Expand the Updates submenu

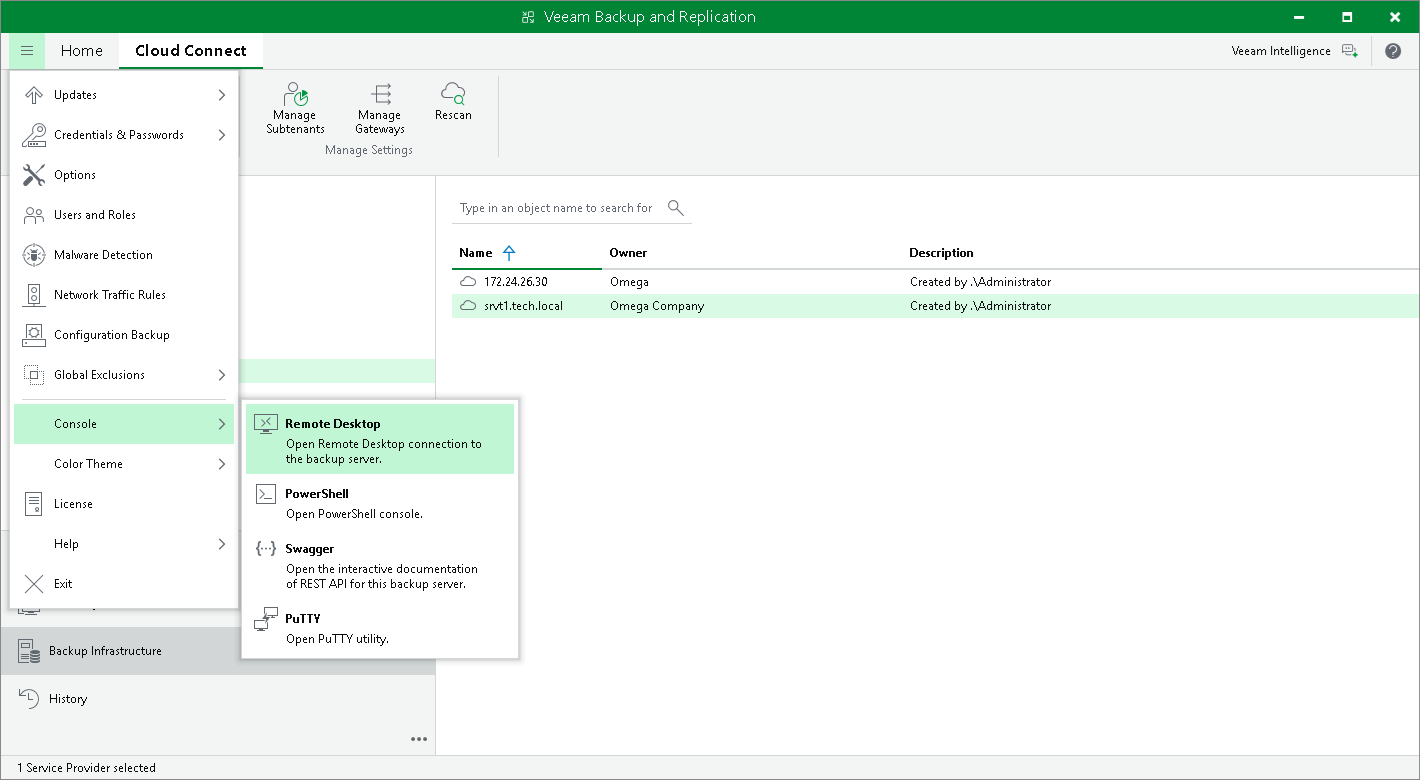click(221, 95)
